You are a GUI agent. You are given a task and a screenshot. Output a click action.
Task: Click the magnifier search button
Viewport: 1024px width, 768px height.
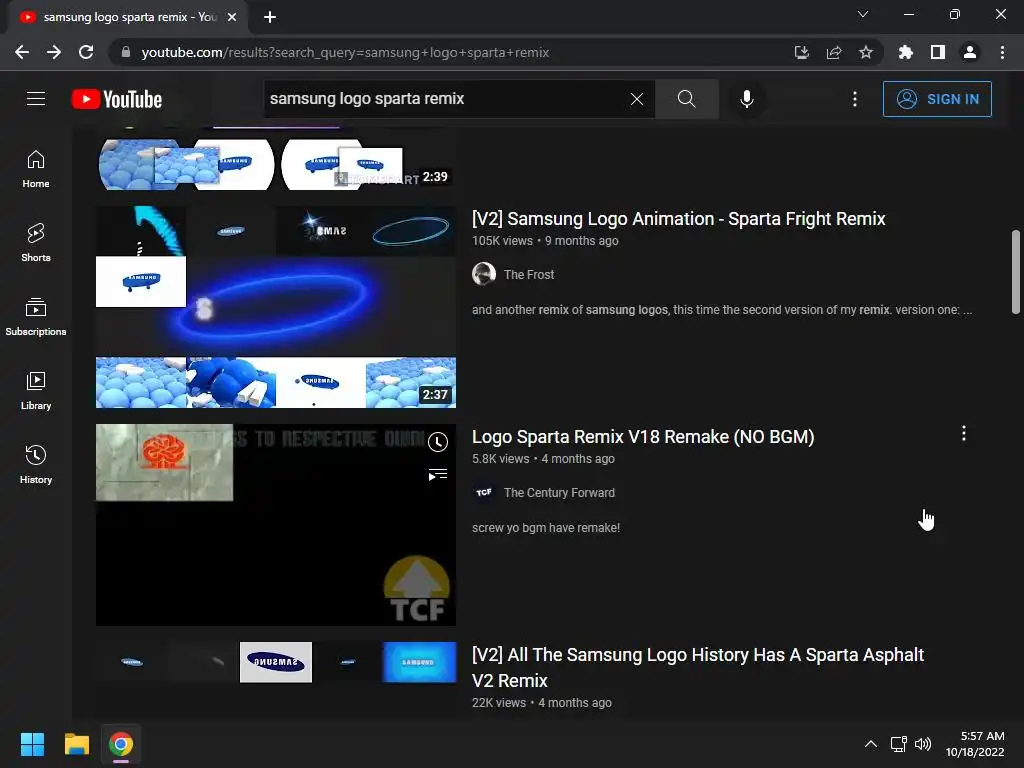pos(686,99)
